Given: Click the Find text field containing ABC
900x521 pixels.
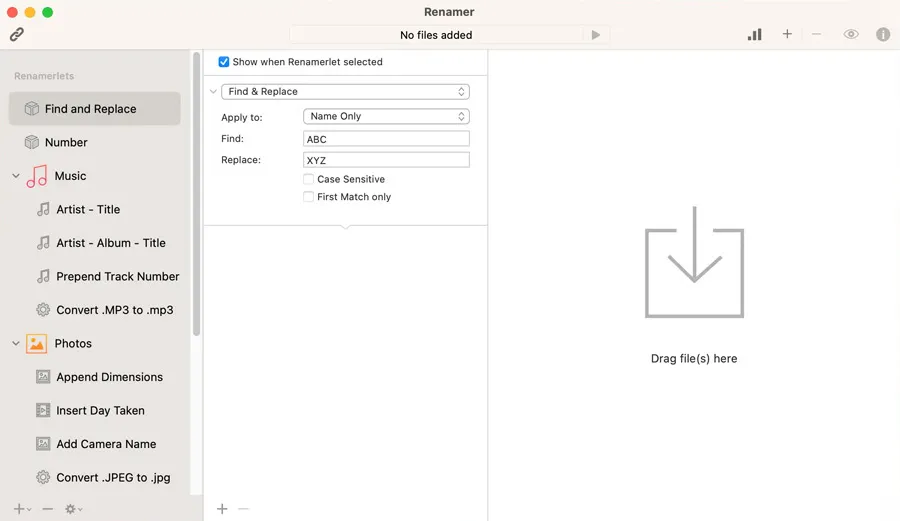Looking at the screenshot, I should [x=386, y=140].
